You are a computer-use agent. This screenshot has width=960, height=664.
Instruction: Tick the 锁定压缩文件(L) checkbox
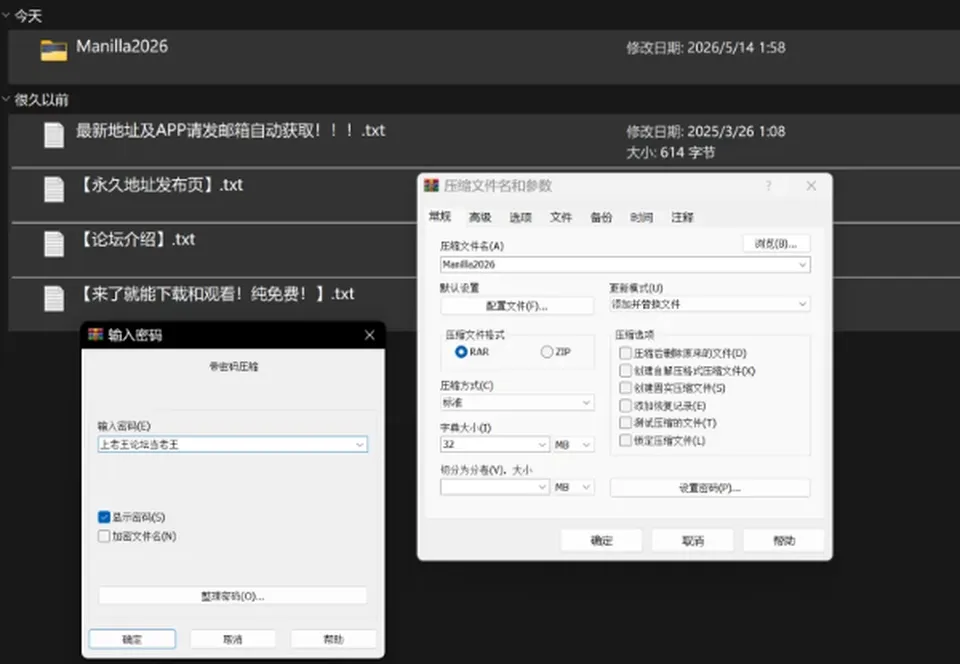pos(625,441)
